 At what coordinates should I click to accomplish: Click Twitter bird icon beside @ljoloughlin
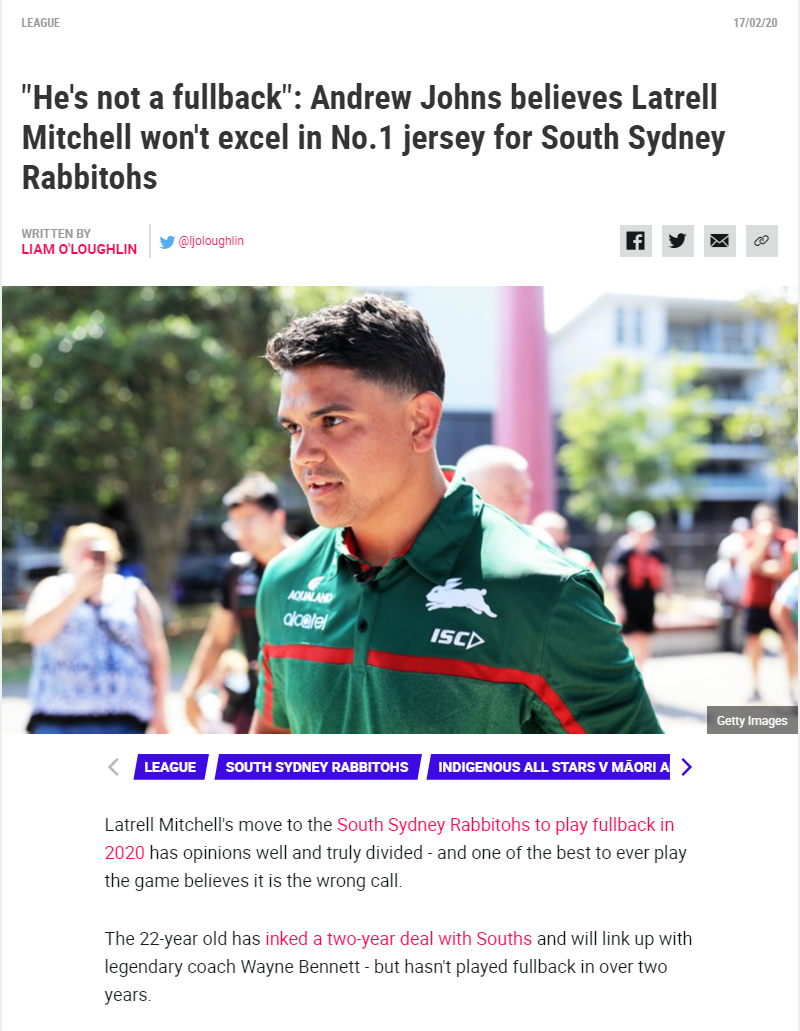[167, 242]
